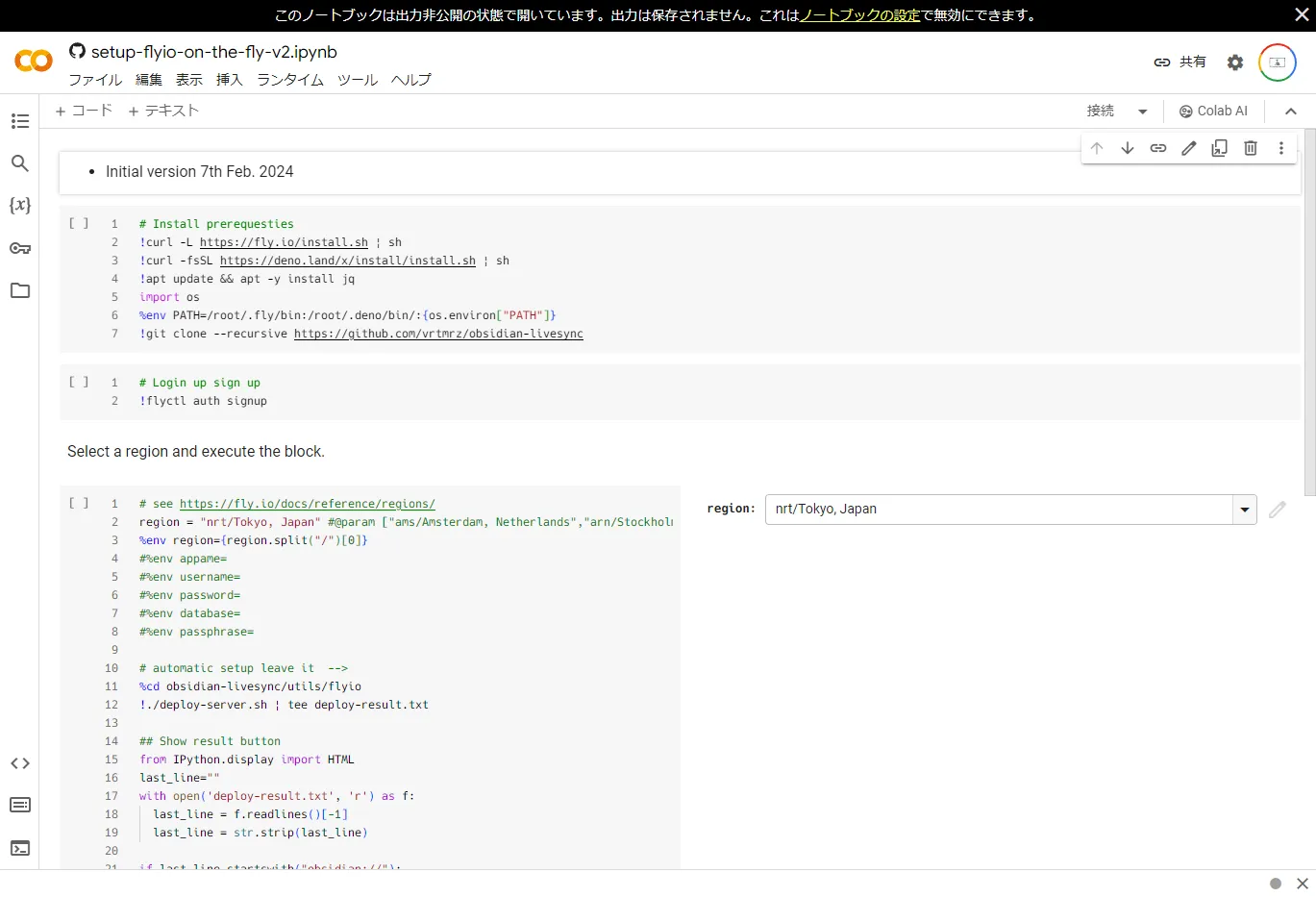Run the region selection code cell
Image resolution: width=1316 pixels, height=897 pixels.
click(77, 502)
